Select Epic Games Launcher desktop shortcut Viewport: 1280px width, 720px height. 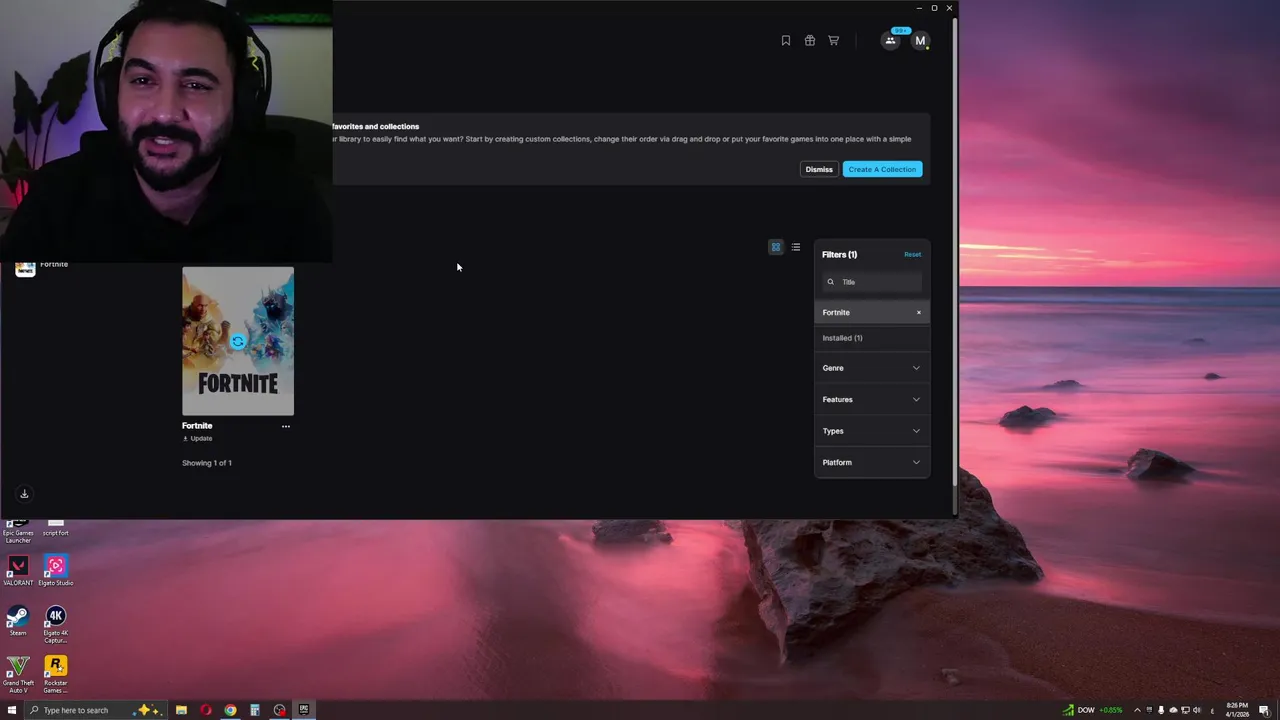point(18,532)
